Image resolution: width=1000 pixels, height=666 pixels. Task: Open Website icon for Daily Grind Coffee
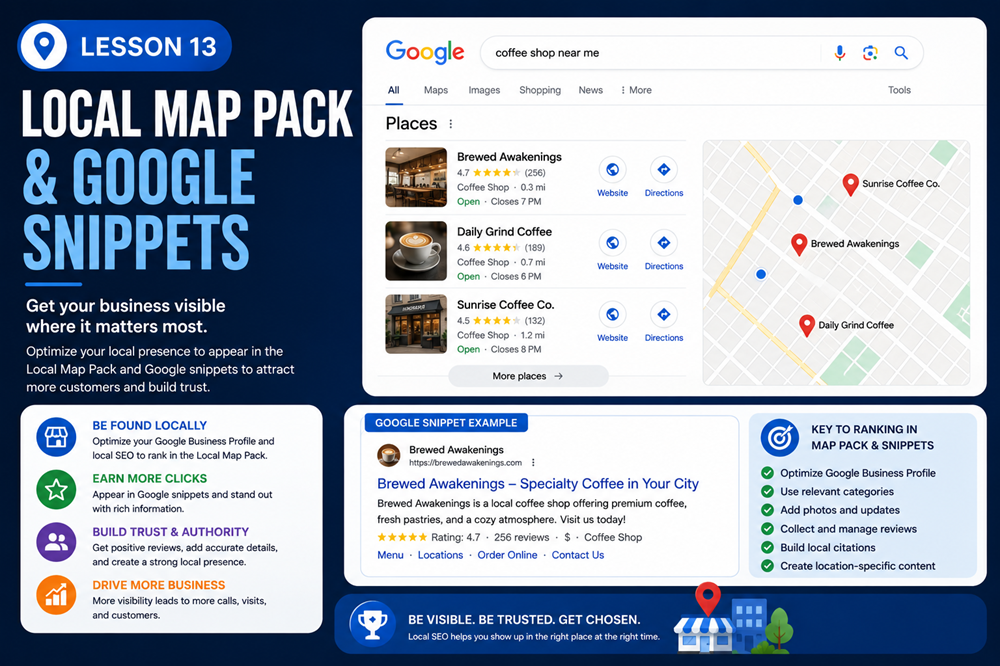tap(612, 242)
